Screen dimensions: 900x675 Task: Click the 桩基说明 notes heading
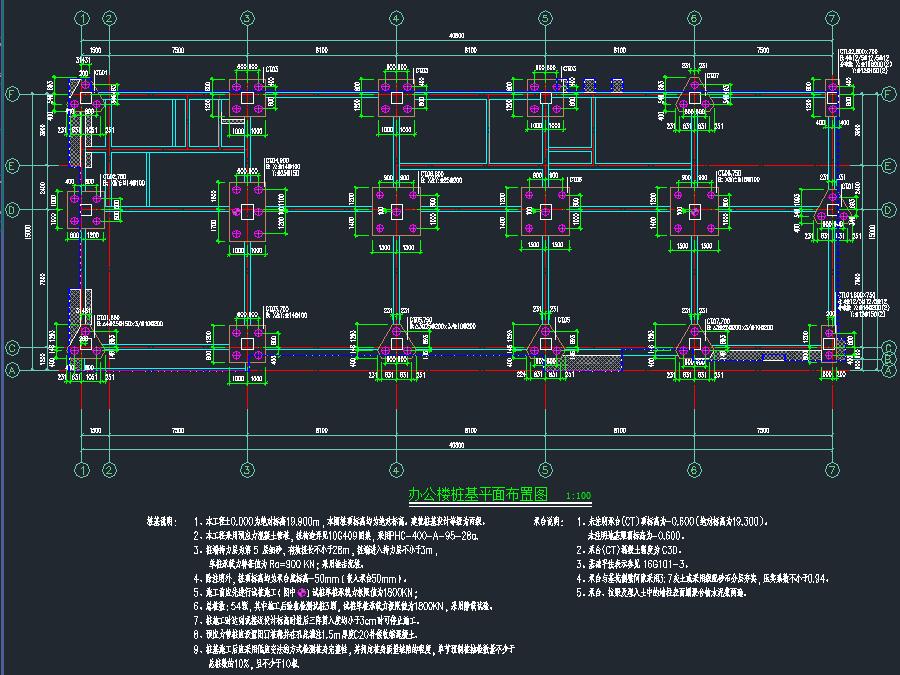[x=163, y=522]
